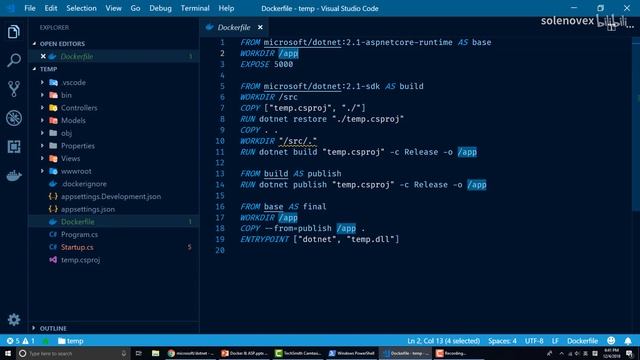The height and width of the screenshot is (360, 640).
Task: Select Dockerfile in the TEMP file tree
Action: click(x=113, y=222)
